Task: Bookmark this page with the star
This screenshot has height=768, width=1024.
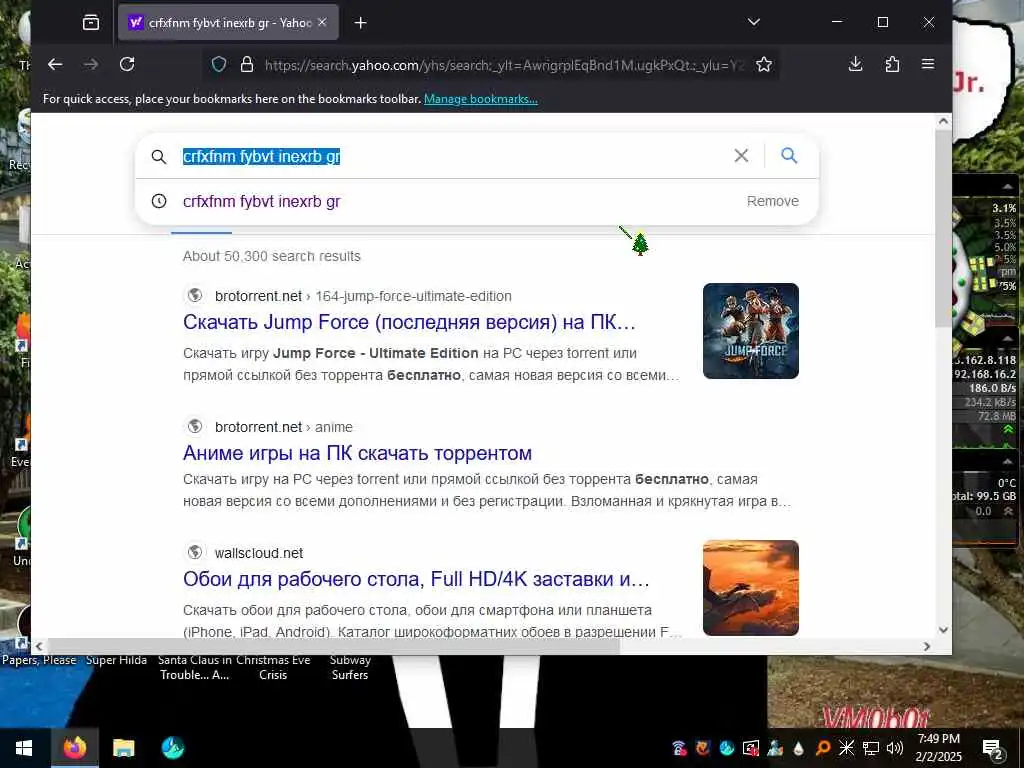Action: pos(763,64)
